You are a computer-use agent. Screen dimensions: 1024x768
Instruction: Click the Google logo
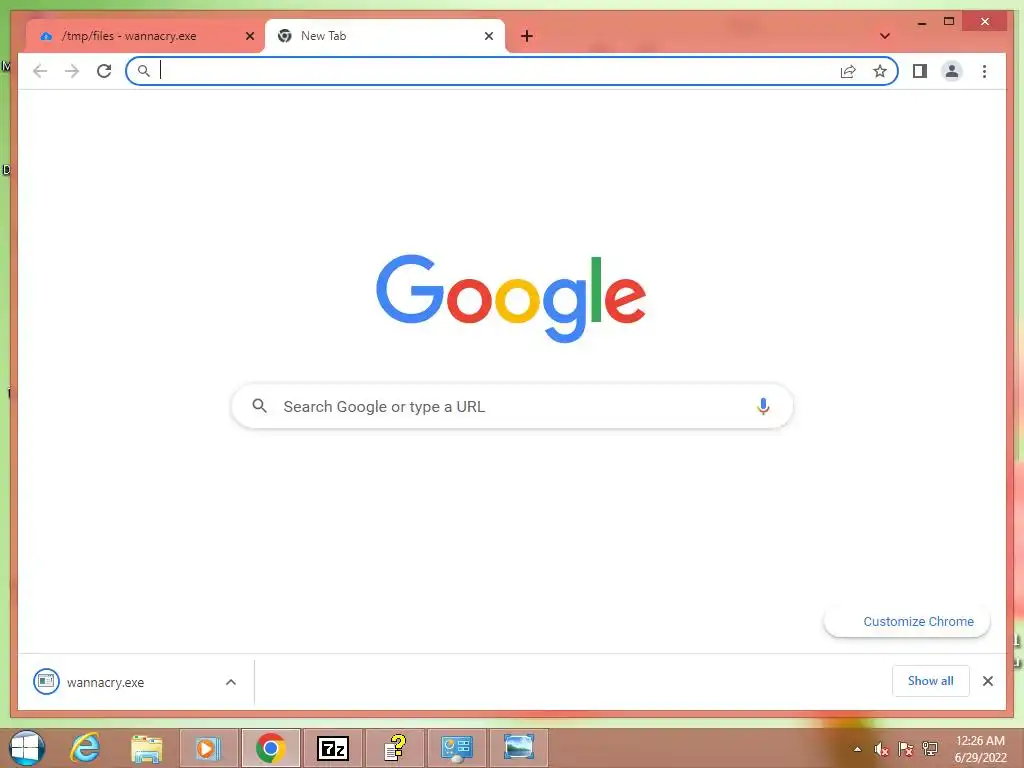[511, 298]
